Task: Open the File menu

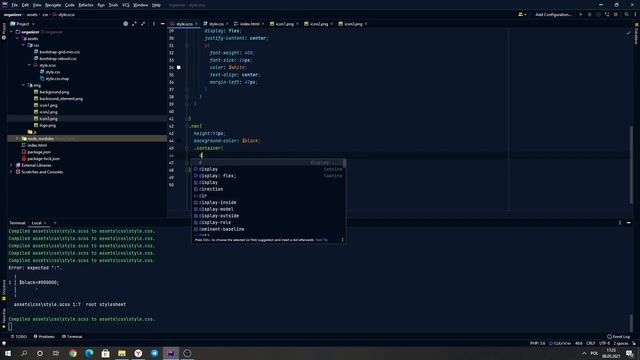Action: click(x=14, y=5)
